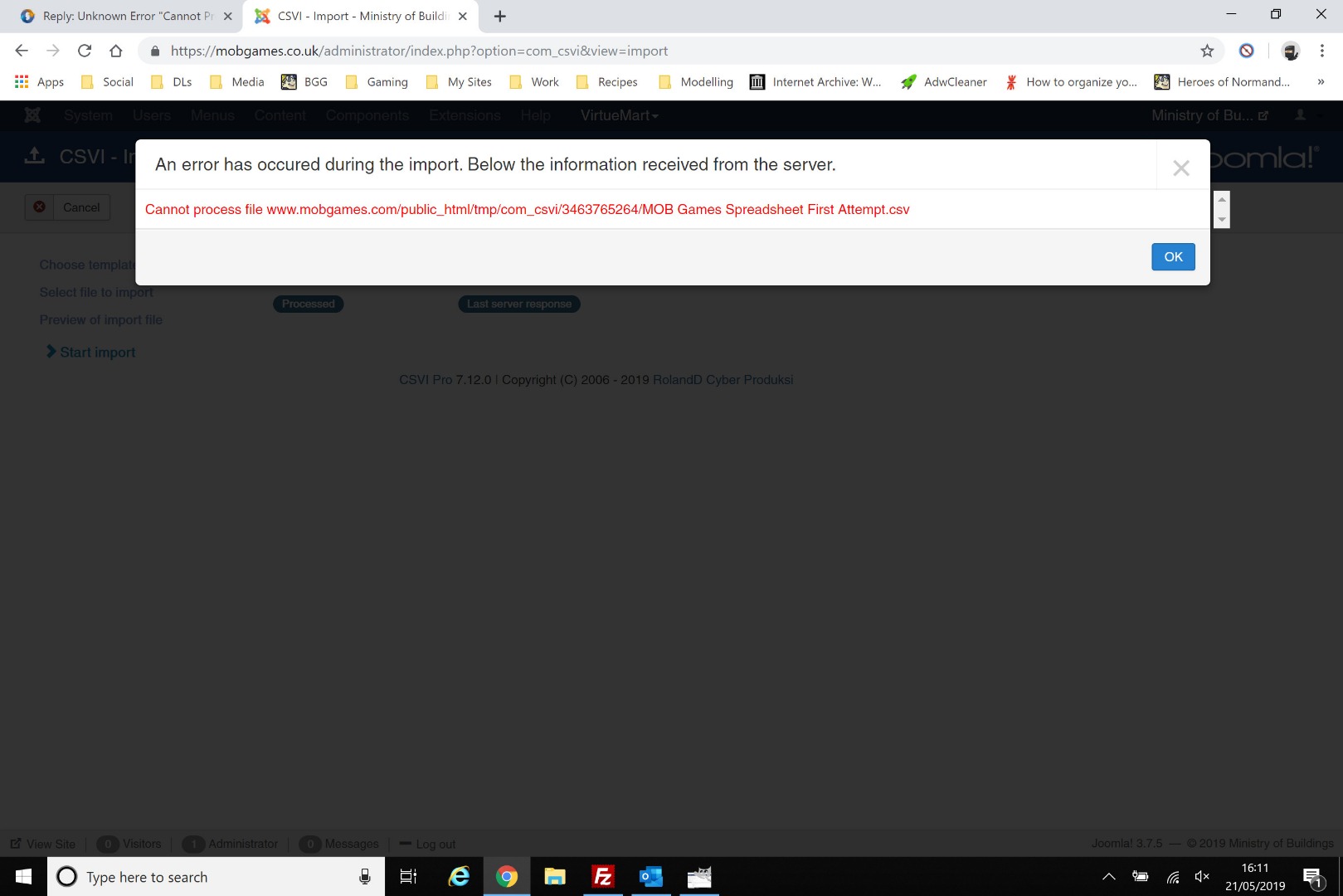Open the AdwCleaner bookmark
Image resolution: width=1343 pixels, height=896 pixels.
click(944, 82)
